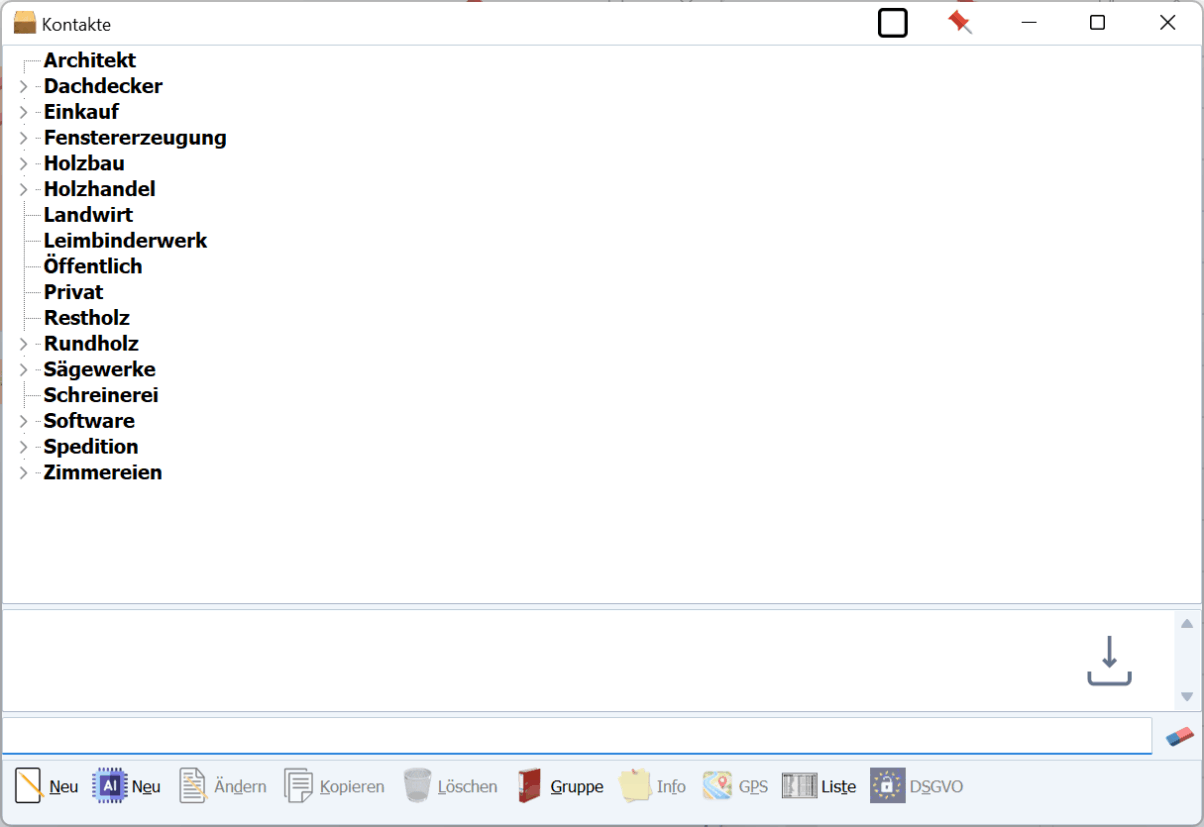Click the AI Neu contact icon
The width and height of the screenshot is (1204, 827).
click(109, 786)
